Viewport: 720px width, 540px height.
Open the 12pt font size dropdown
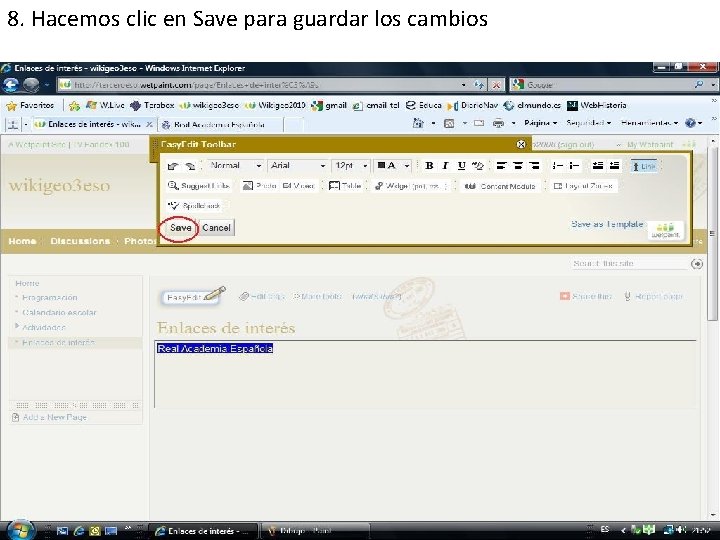point(351,165)
